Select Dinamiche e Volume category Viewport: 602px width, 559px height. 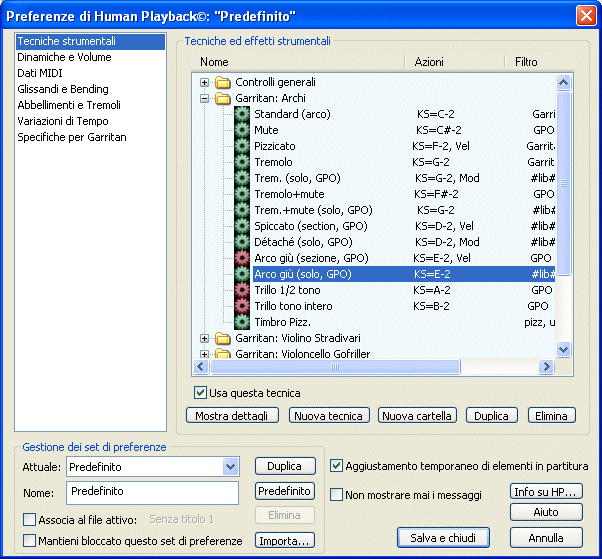(64, 57)
